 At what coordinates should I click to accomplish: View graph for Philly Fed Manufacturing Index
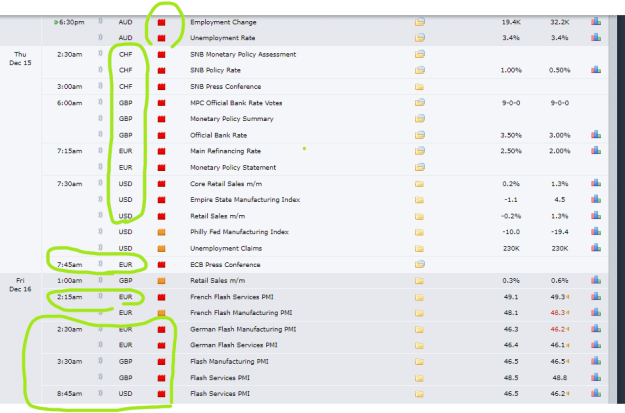596,232
